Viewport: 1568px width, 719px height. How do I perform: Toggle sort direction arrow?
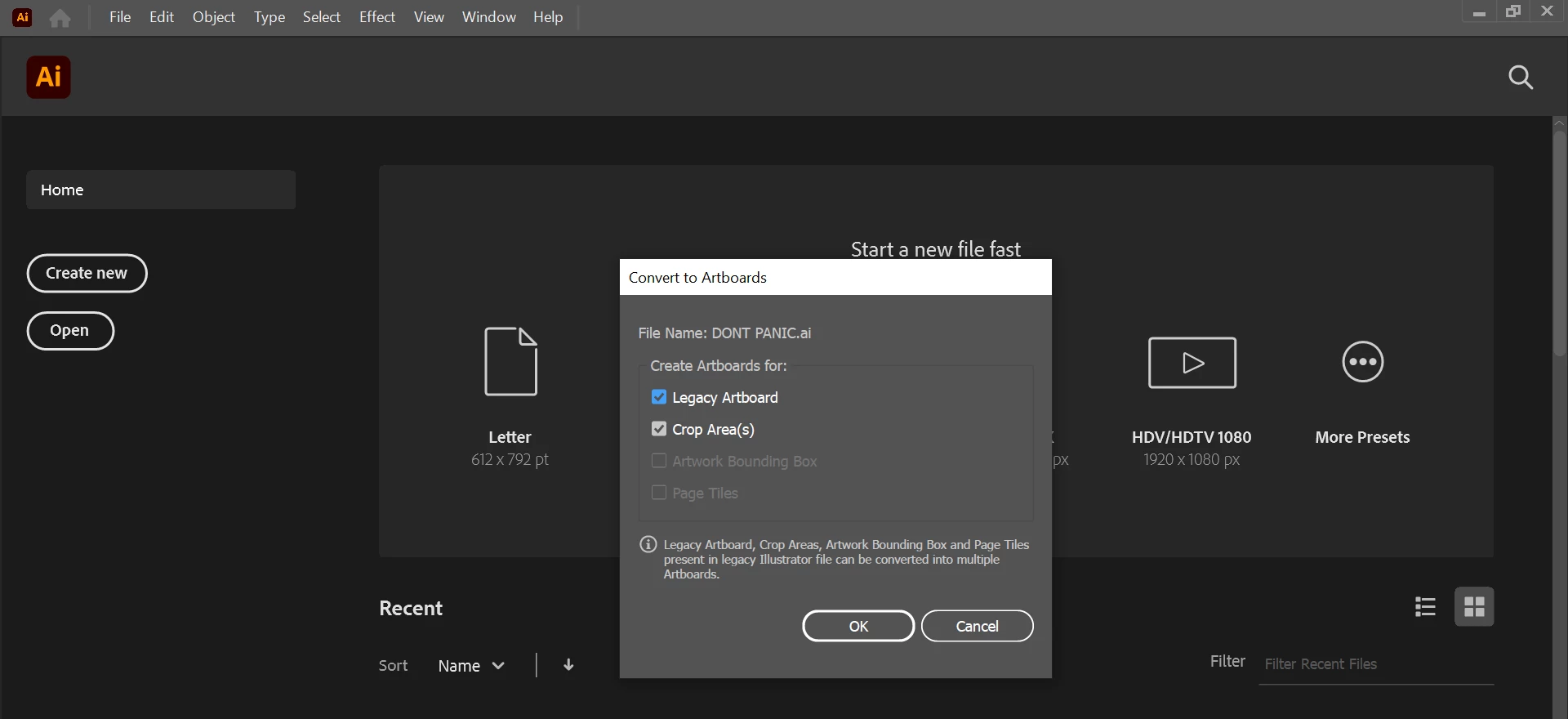568,665
